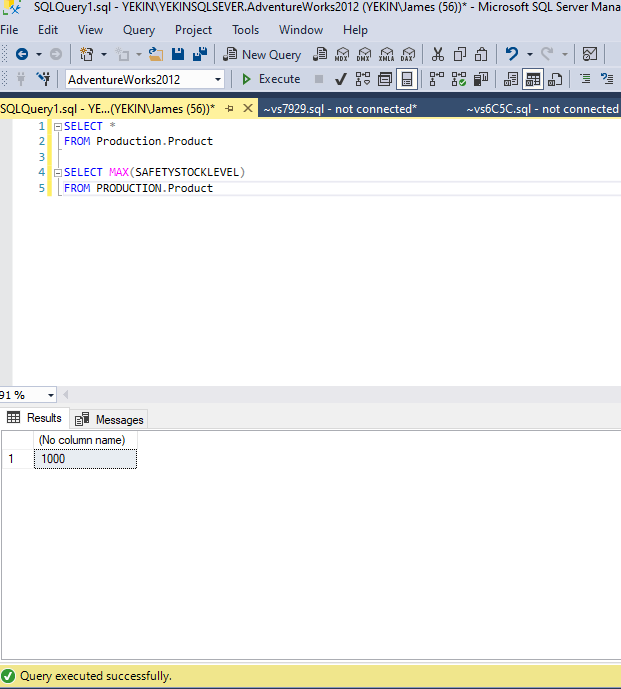
Task: Click the Activity Monitor icon
Action: coord(590,54)
